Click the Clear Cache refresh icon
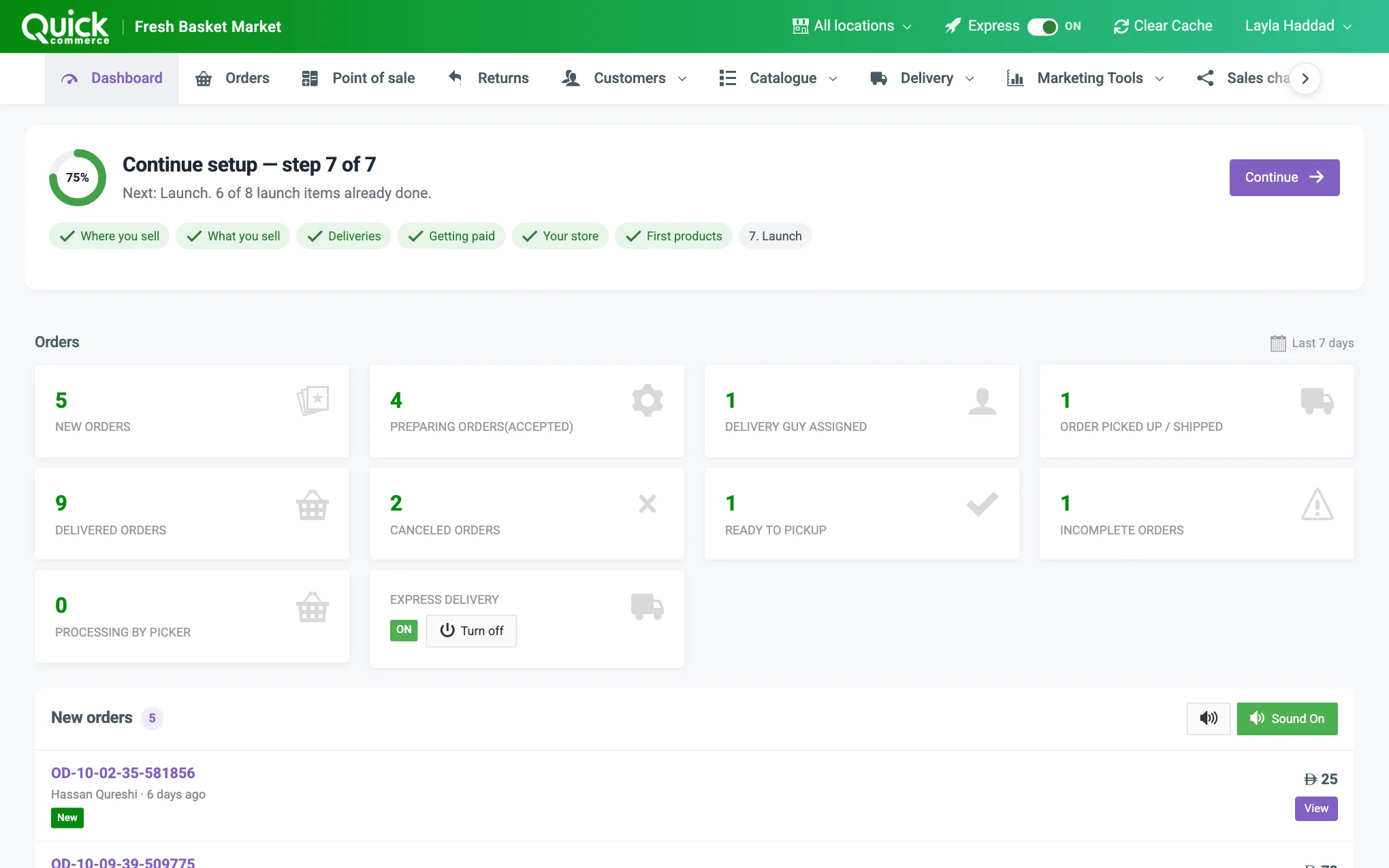 (1121, 27)
